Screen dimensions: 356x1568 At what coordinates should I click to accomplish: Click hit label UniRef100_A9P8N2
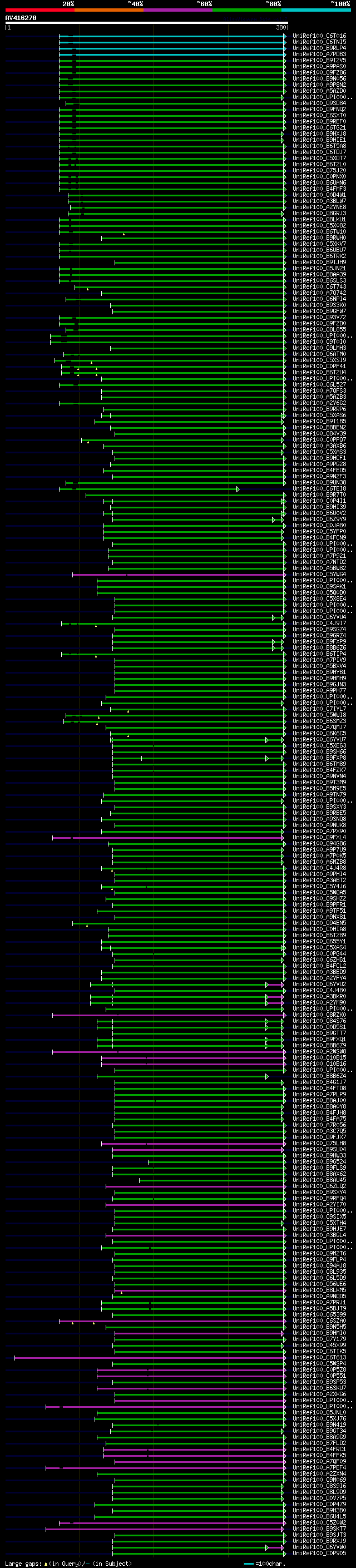coord(319,85)
